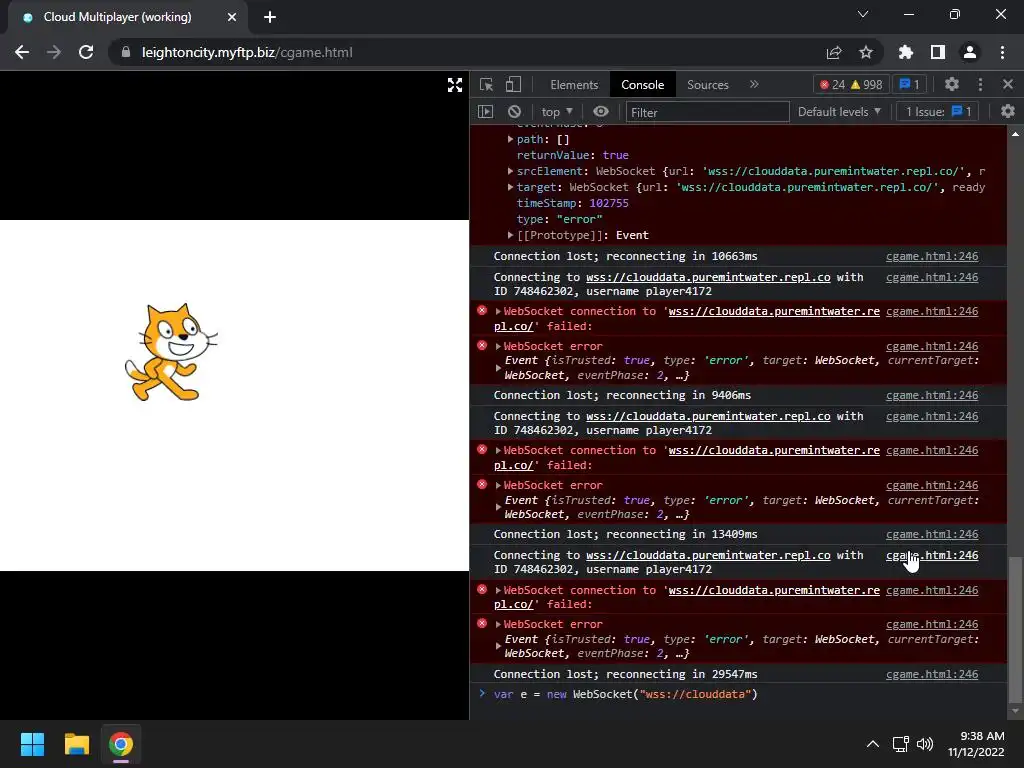The height and width of the screenshot is (768, 1024).
Task: Show more DevTools tabs
Action: (754, 84)
